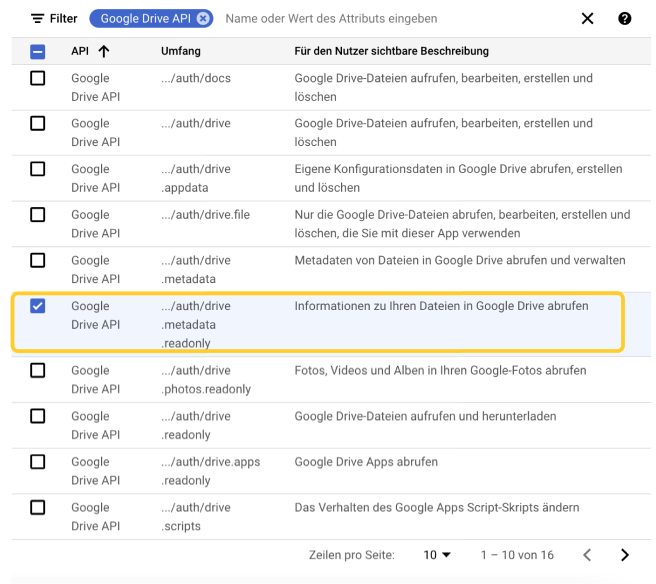
Task: Click the Google Drive API filter chip label
Action: 145,19
